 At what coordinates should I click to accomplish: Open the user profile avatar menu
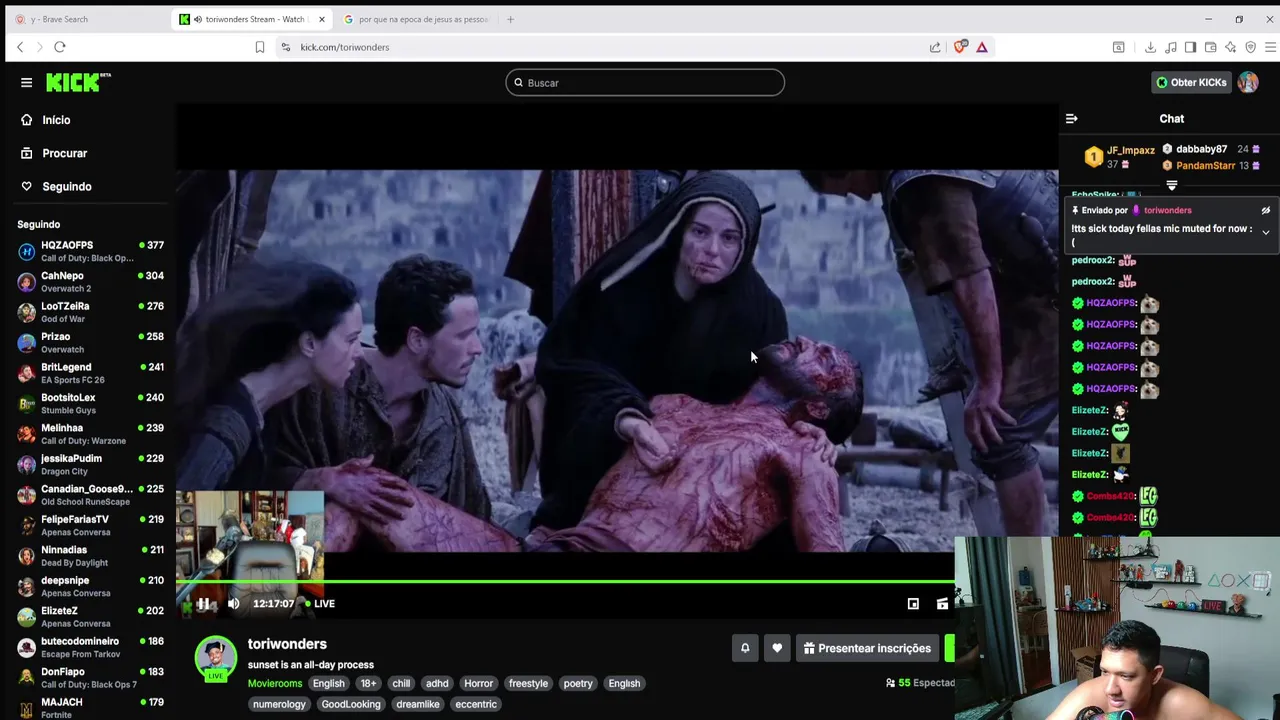tap(1248, 83)
